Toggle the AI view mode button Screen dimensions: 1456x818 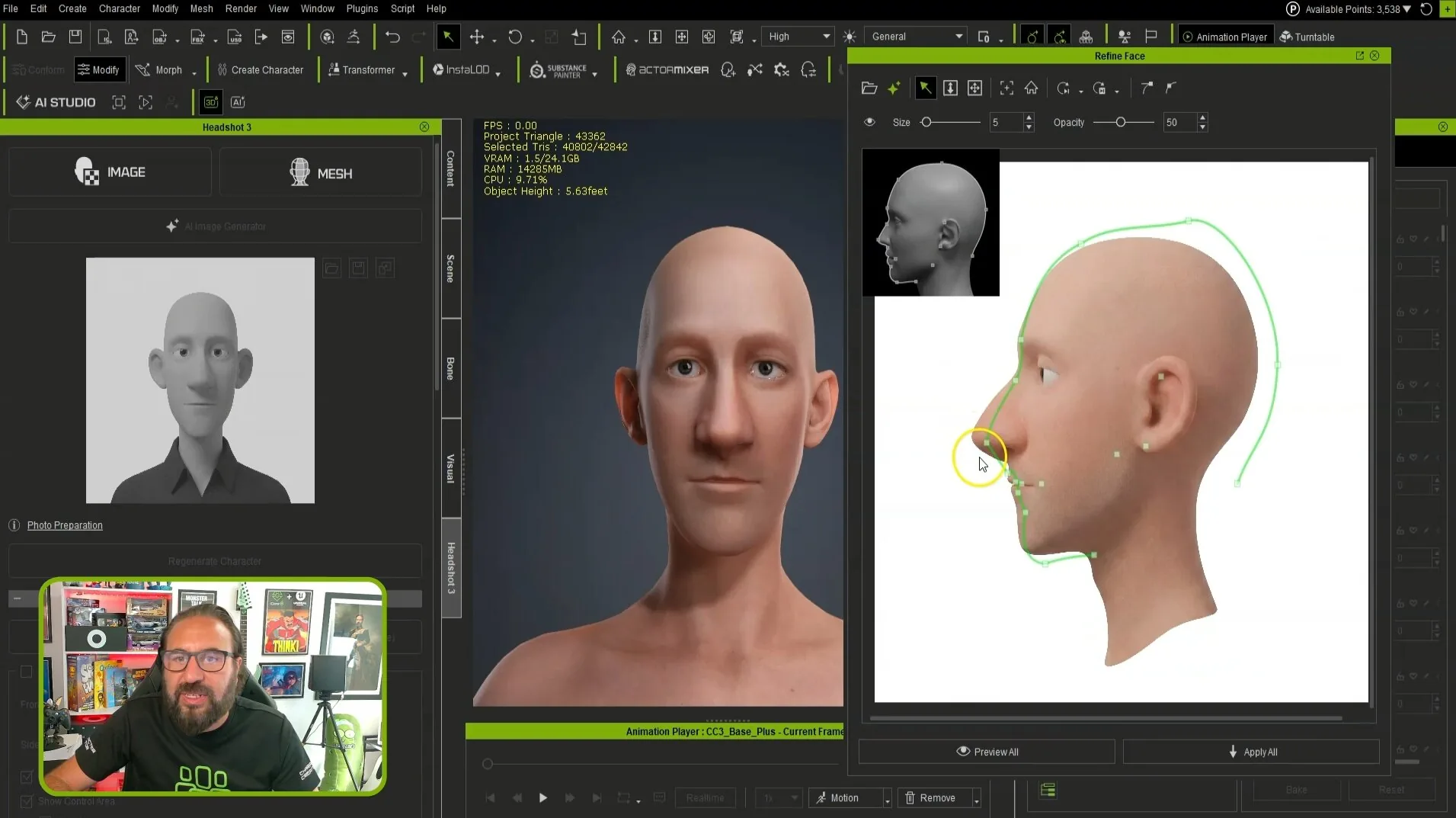click(238, 102)
